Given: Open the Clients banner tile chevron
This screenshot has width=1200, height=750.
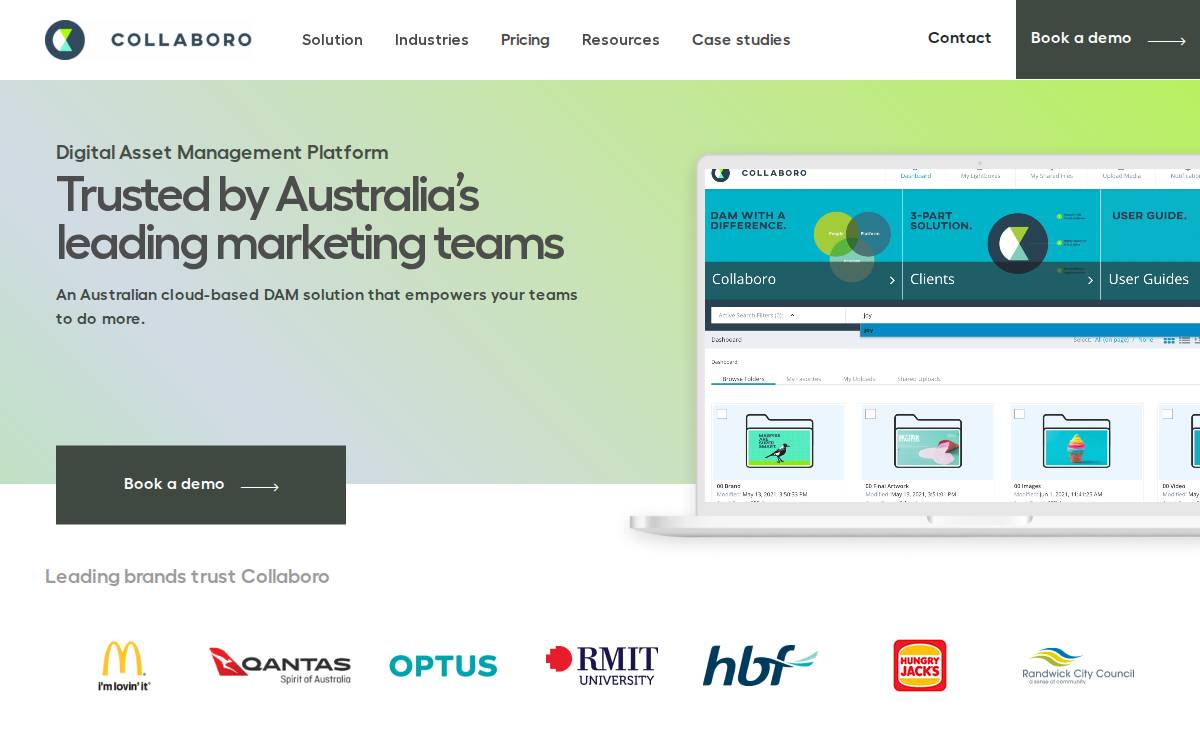Looking at the screenshot, I should pos(1090,280).
